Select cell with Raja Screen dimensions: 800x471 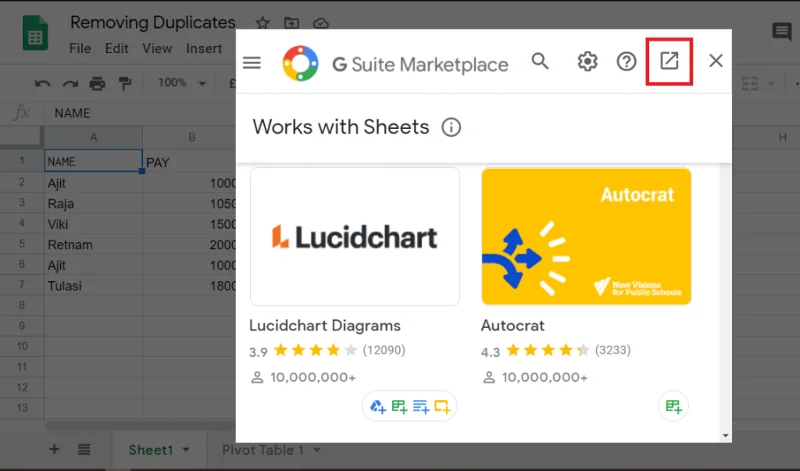click(x=93, y=204)
